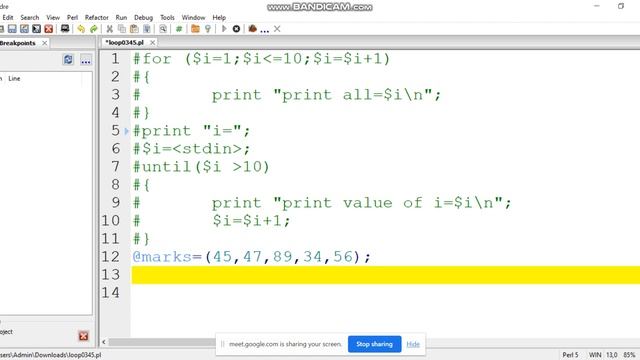Click the Stop execution icon

(x=236, y=29)
